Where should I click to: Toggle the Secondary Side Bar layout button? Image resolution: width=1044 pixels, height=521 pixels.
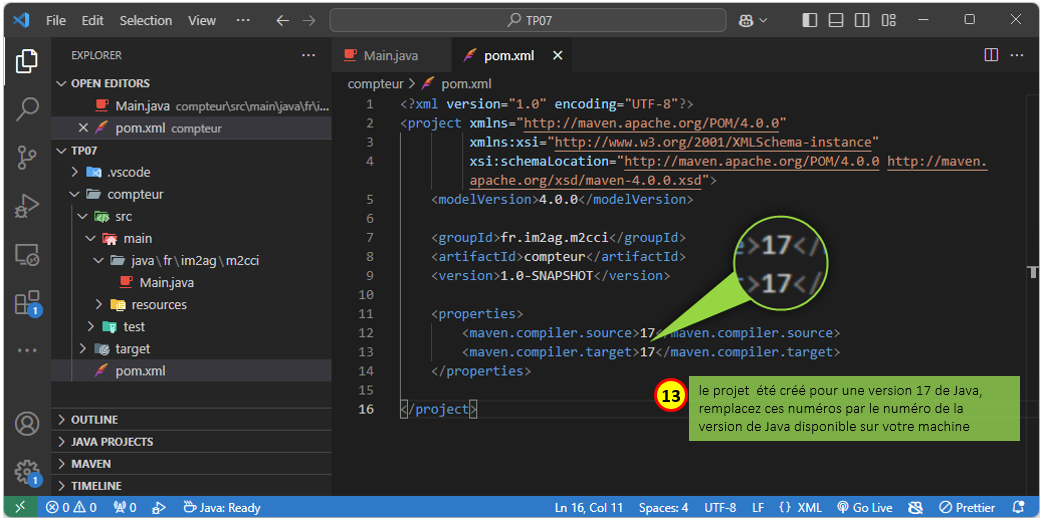(862, 20)
